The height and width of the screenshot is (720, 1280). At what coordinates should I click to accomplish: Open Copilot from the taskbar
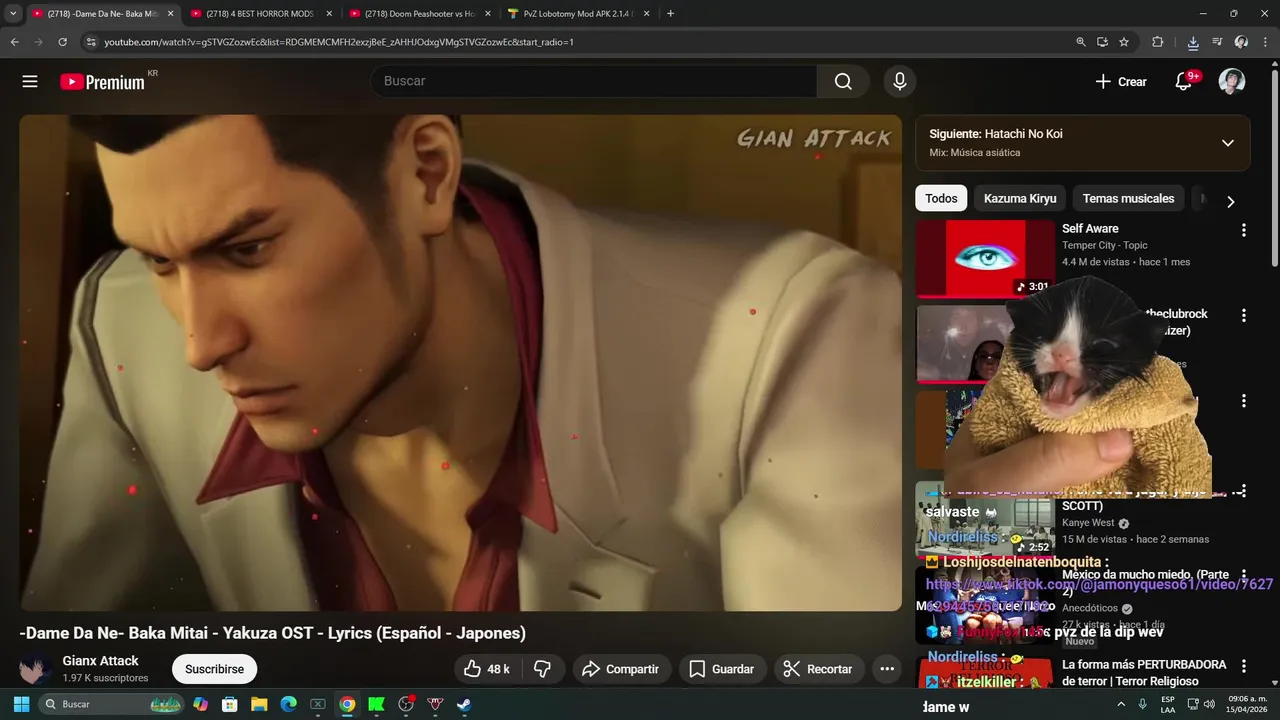click(x=200, y=704)
